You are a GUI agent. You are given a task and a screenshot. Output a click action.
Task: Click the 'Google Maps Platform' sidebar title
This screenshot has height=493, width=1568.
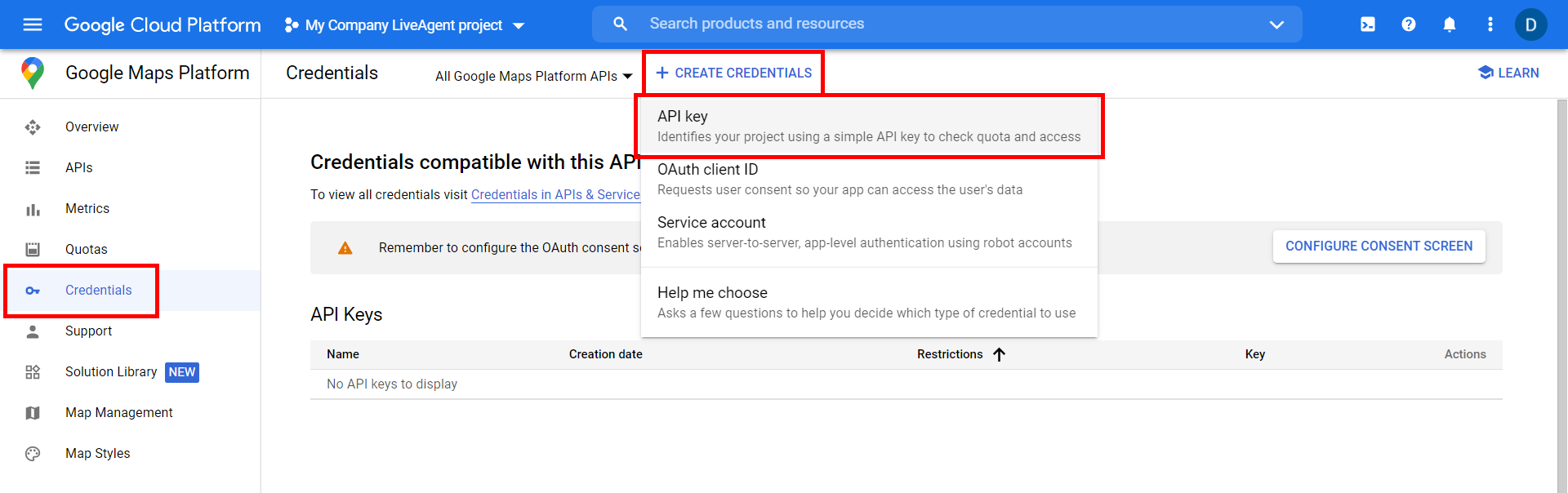point(158,73)
